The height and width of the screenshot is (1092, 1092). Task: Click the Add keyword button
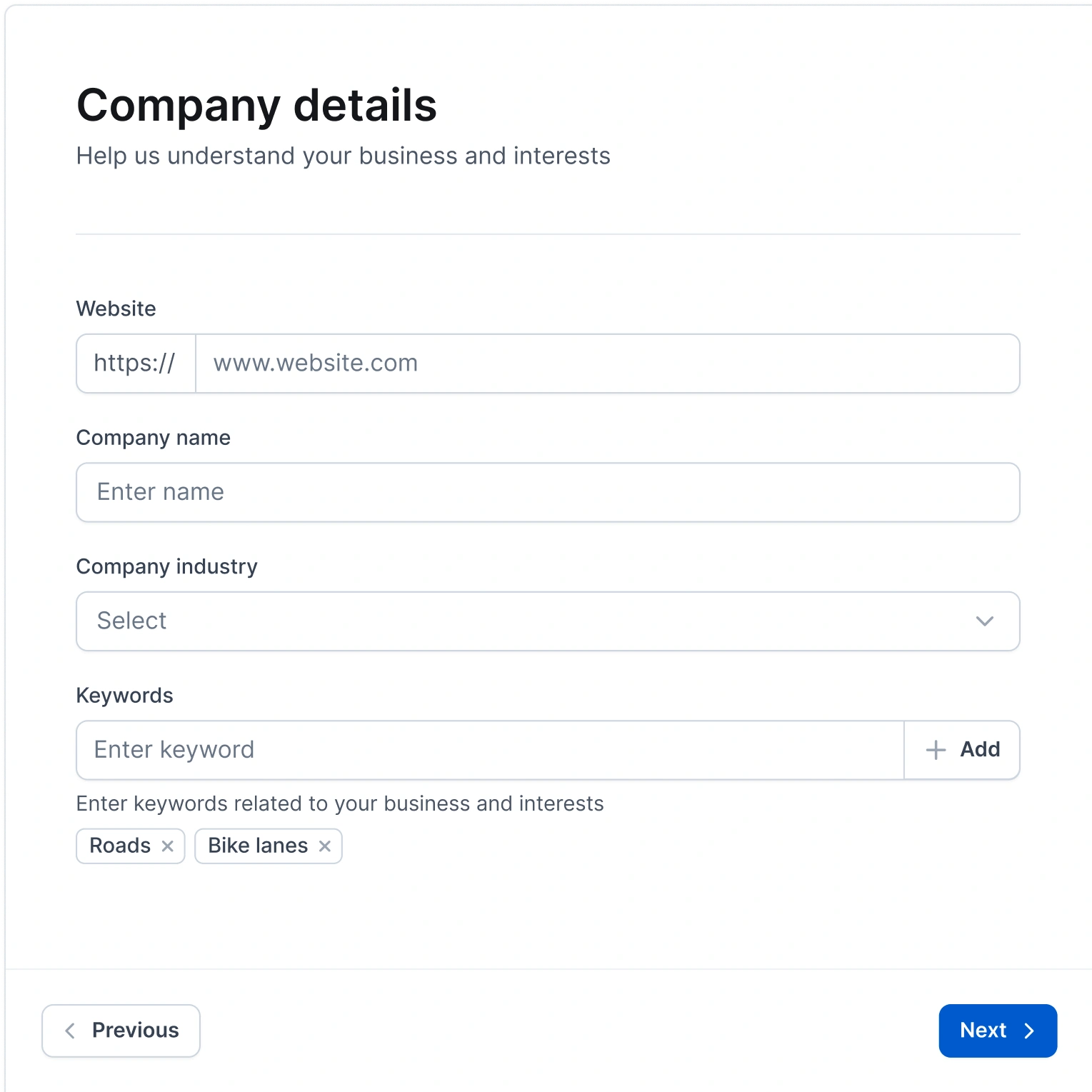tap(961, 749)
